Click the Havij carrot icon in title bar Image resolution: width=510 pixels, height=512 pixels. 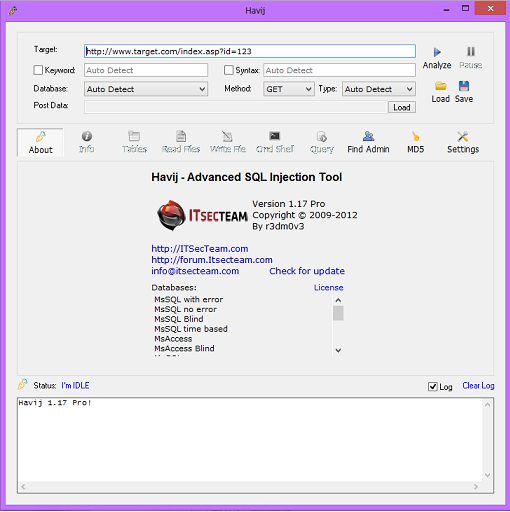tap(13, 11)
